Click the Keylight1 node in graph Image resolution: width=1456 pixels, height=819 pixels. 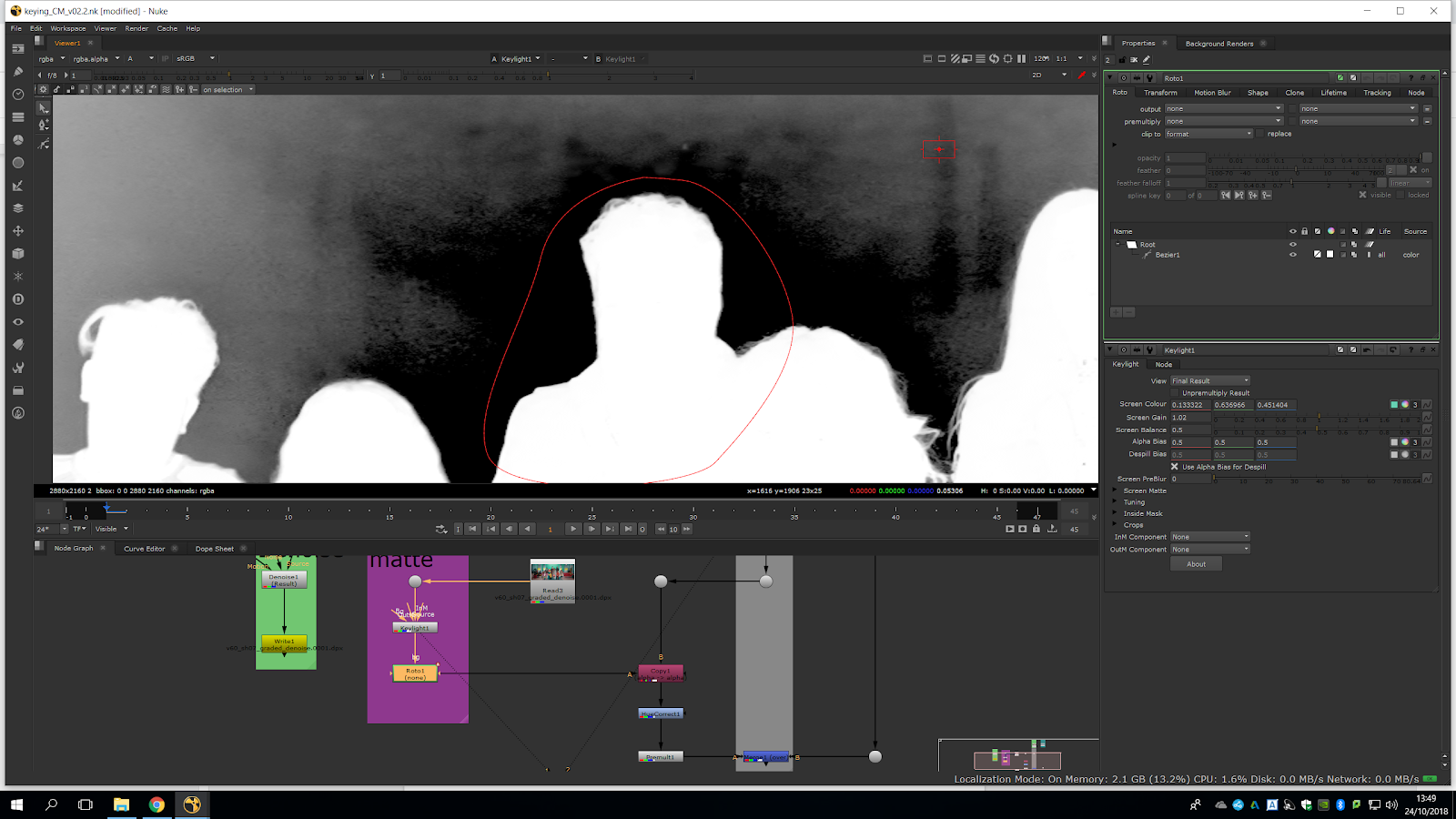coord(415,628)
